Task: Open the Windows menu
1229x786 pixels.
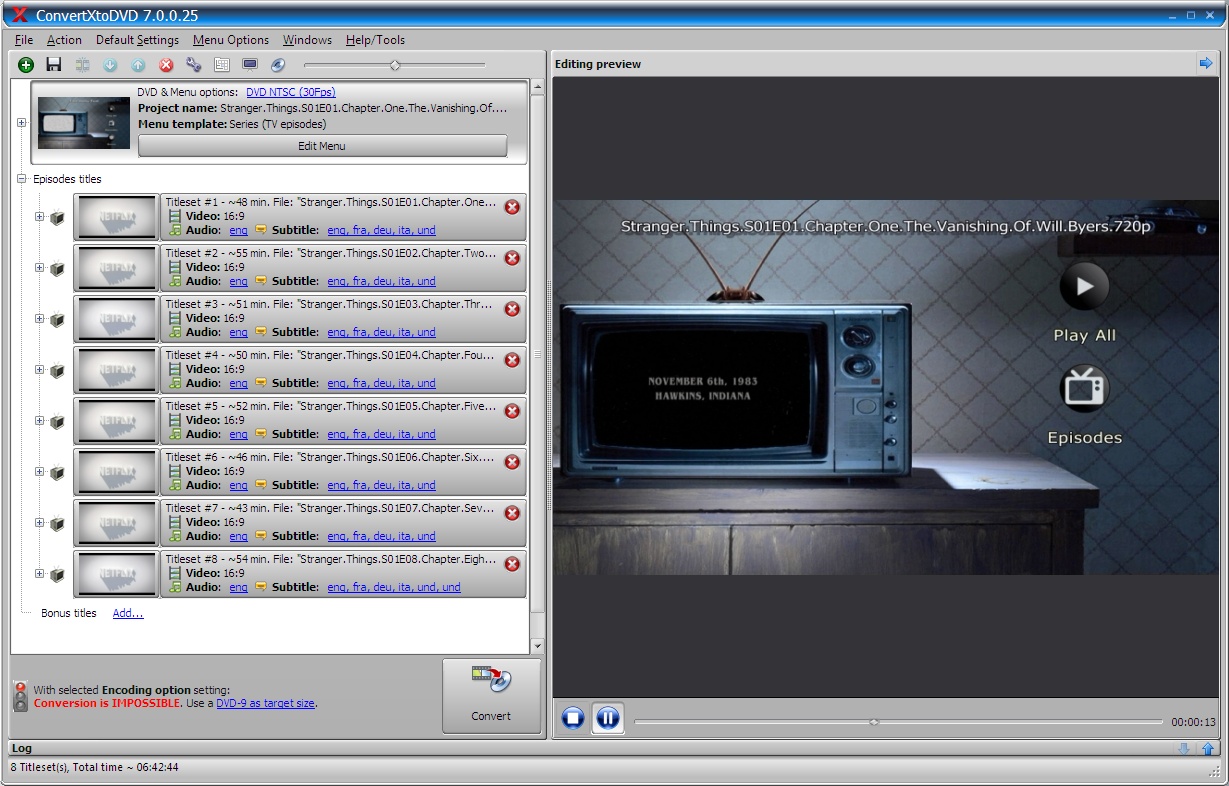Action: [307, 40]
